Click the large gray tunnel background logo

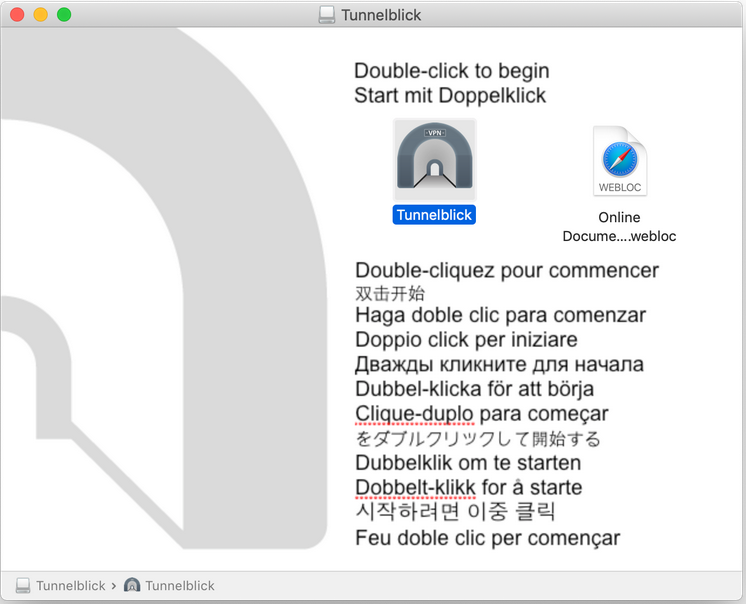click(x=150, y=300)
